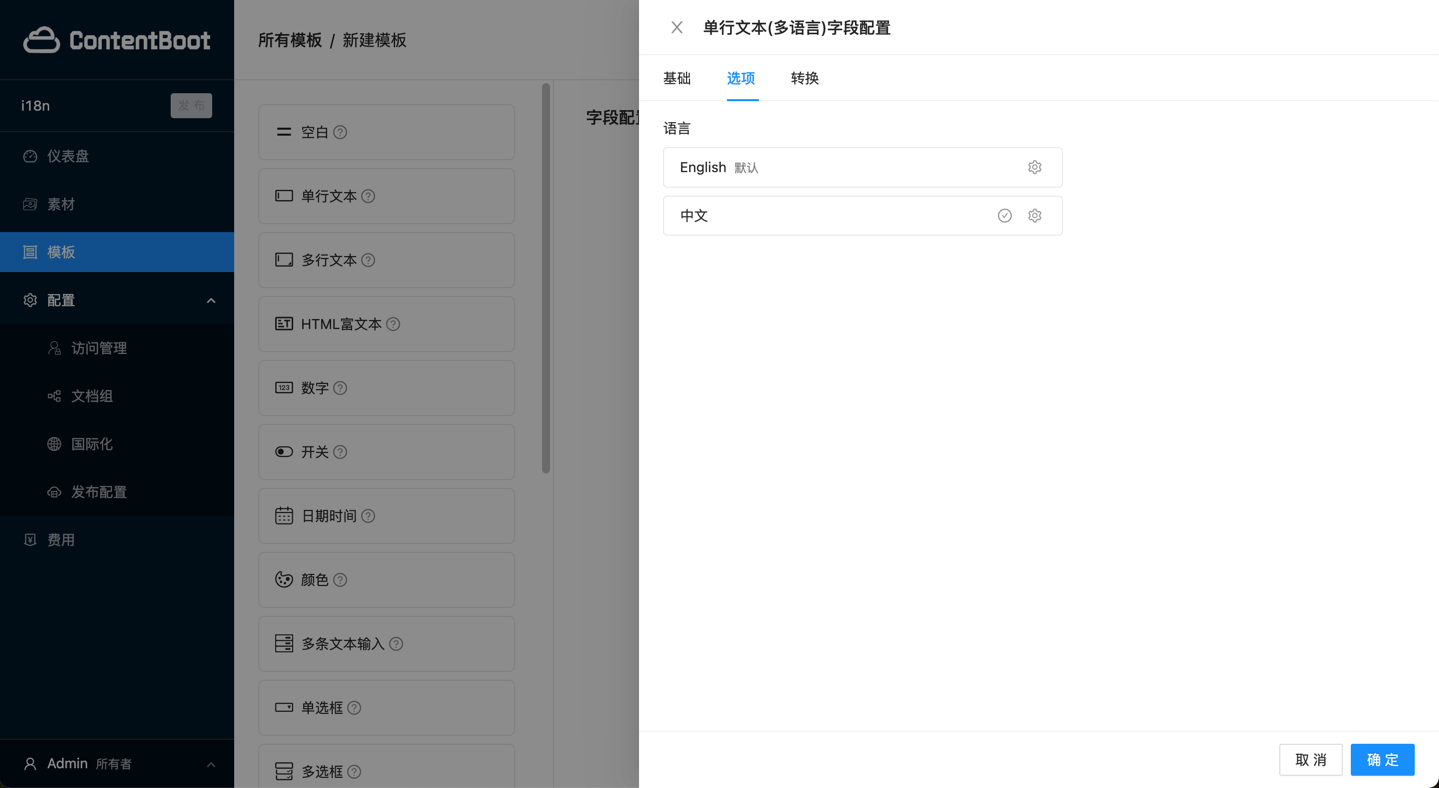
Task: Click help icon next to 多条文本输入
Action: tap(396, 644)
